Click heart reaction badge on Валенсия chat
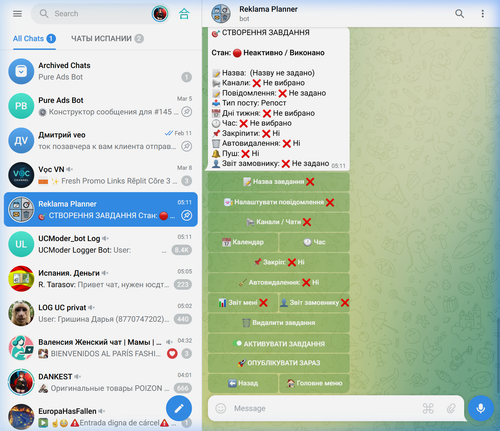Viewport: 500px width, 431px height. (x=172, y=354)
